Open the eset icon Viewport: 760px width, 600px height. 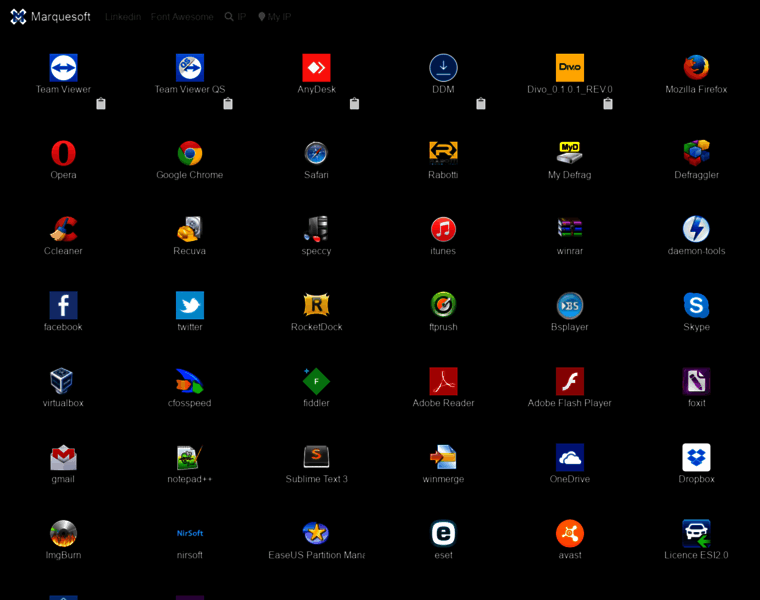pos(443,534)
